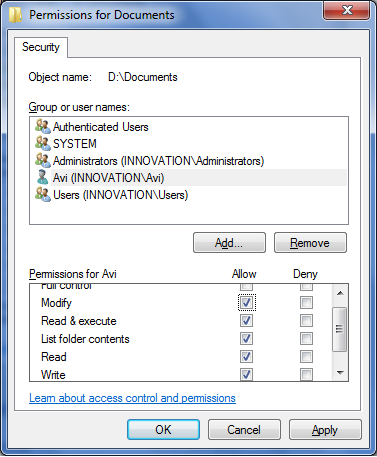Click the folder icon in the title bar
Image resolution: width=377 pixels, height=457 pixels.
[15, 15]
